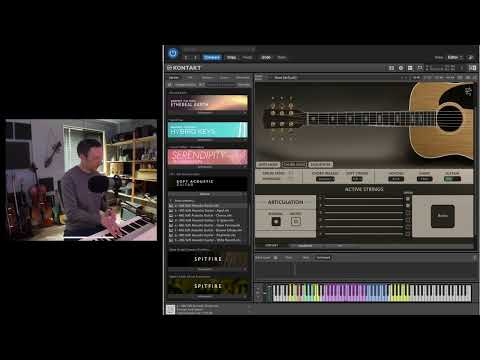Click the sixth active string slider
The image size is (480, 360).
364,234
